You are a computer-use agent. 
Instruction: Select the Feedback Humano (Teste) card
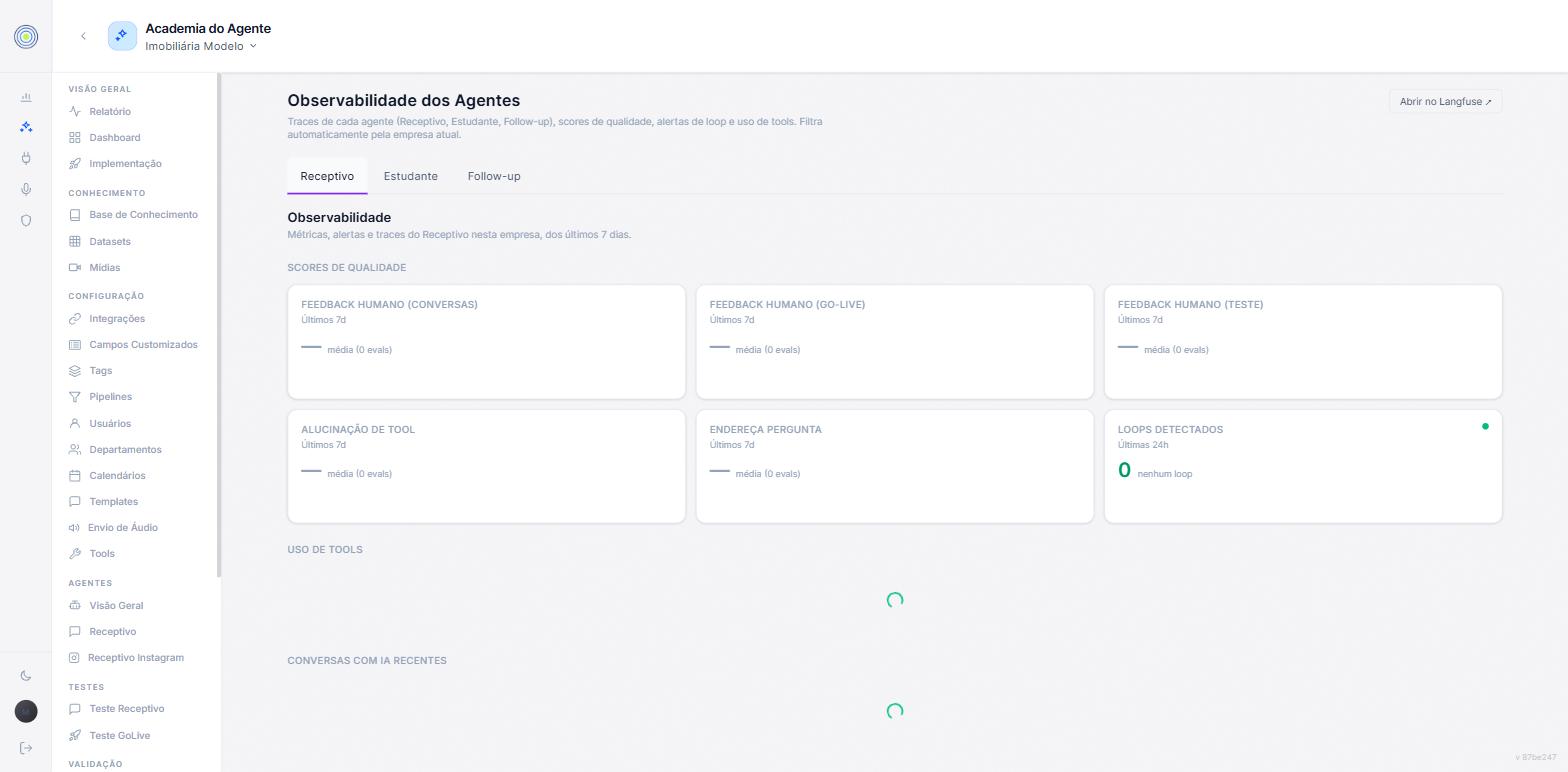point(1303,342)
